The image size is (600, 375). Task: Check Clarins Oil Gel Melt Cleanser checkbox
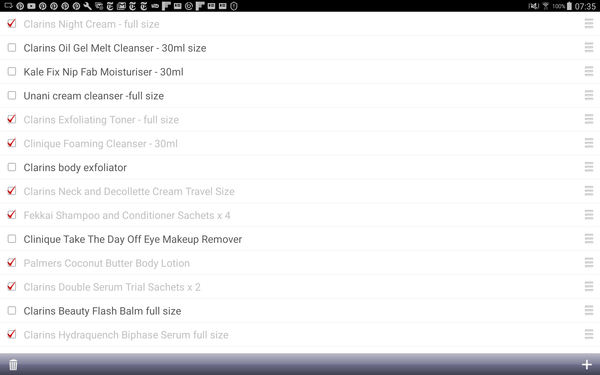point(12,47)
